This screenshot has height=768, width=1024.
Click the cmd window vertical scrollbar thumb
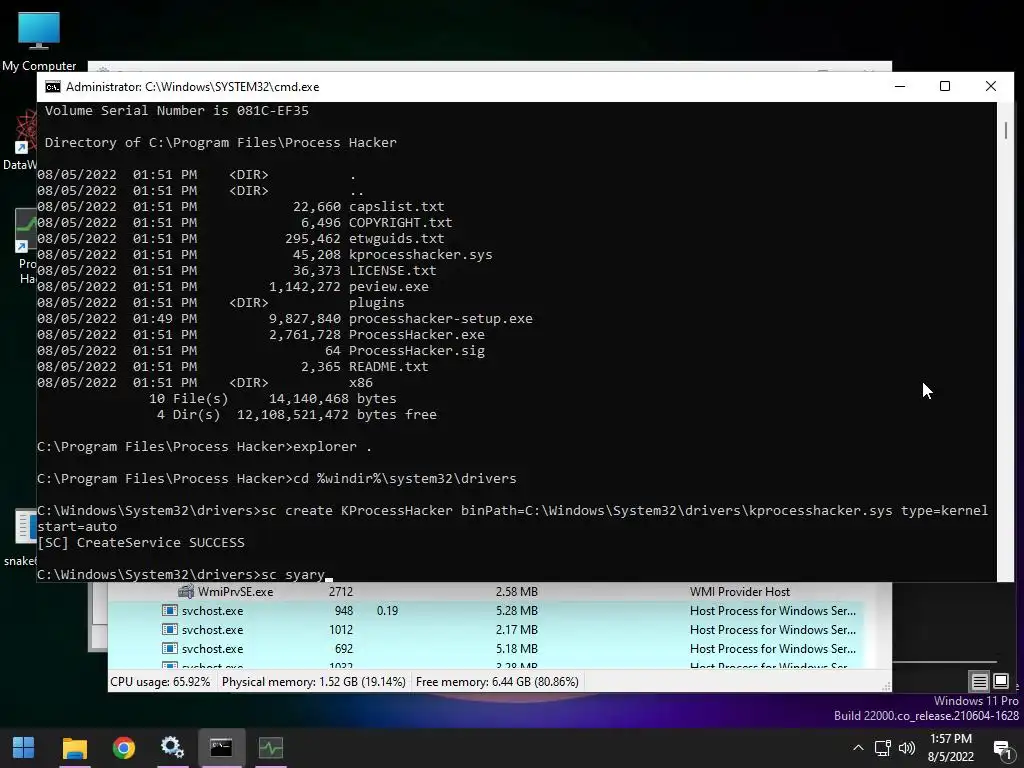(x=1006, y=130)
